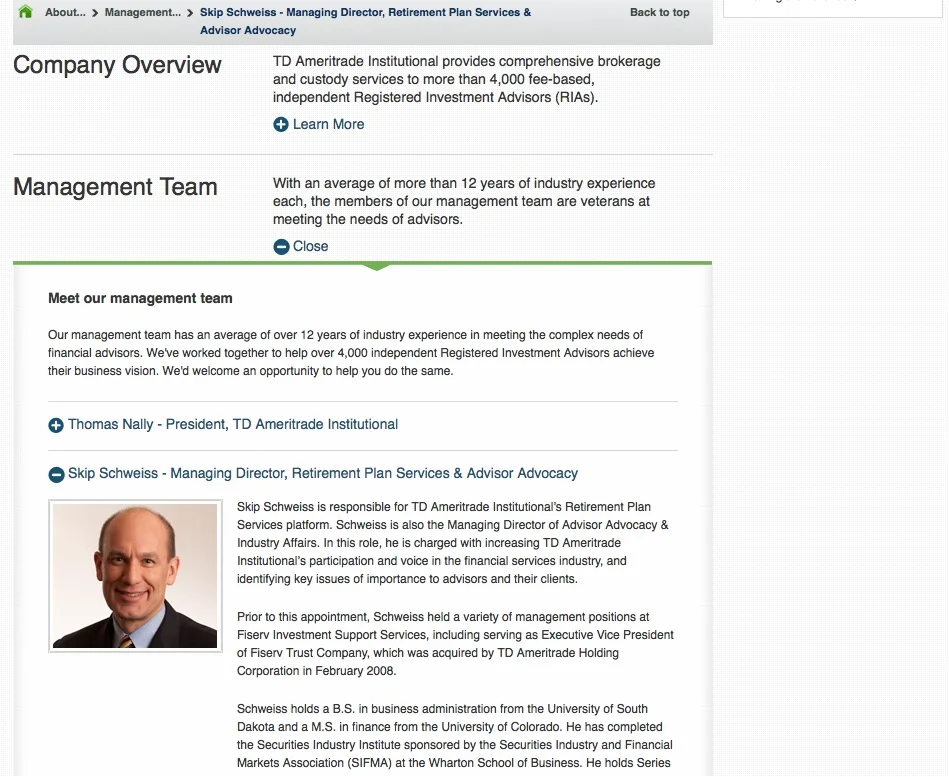Open Skip Schweiss breadcrumb link

click(366, 21)
